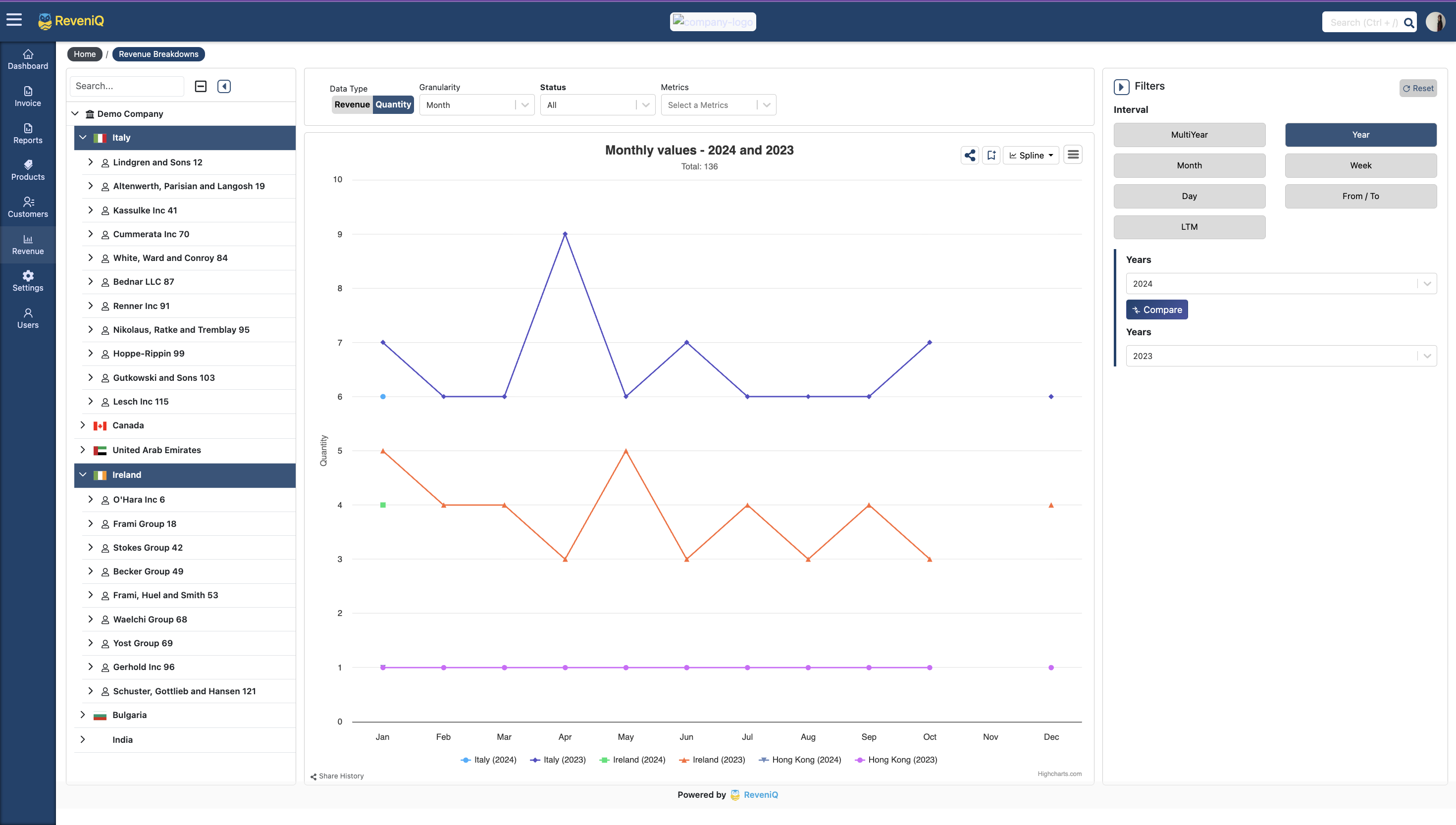1456x825 pixels.
Task: Click the Compare button
Action: pos(1156,310)
